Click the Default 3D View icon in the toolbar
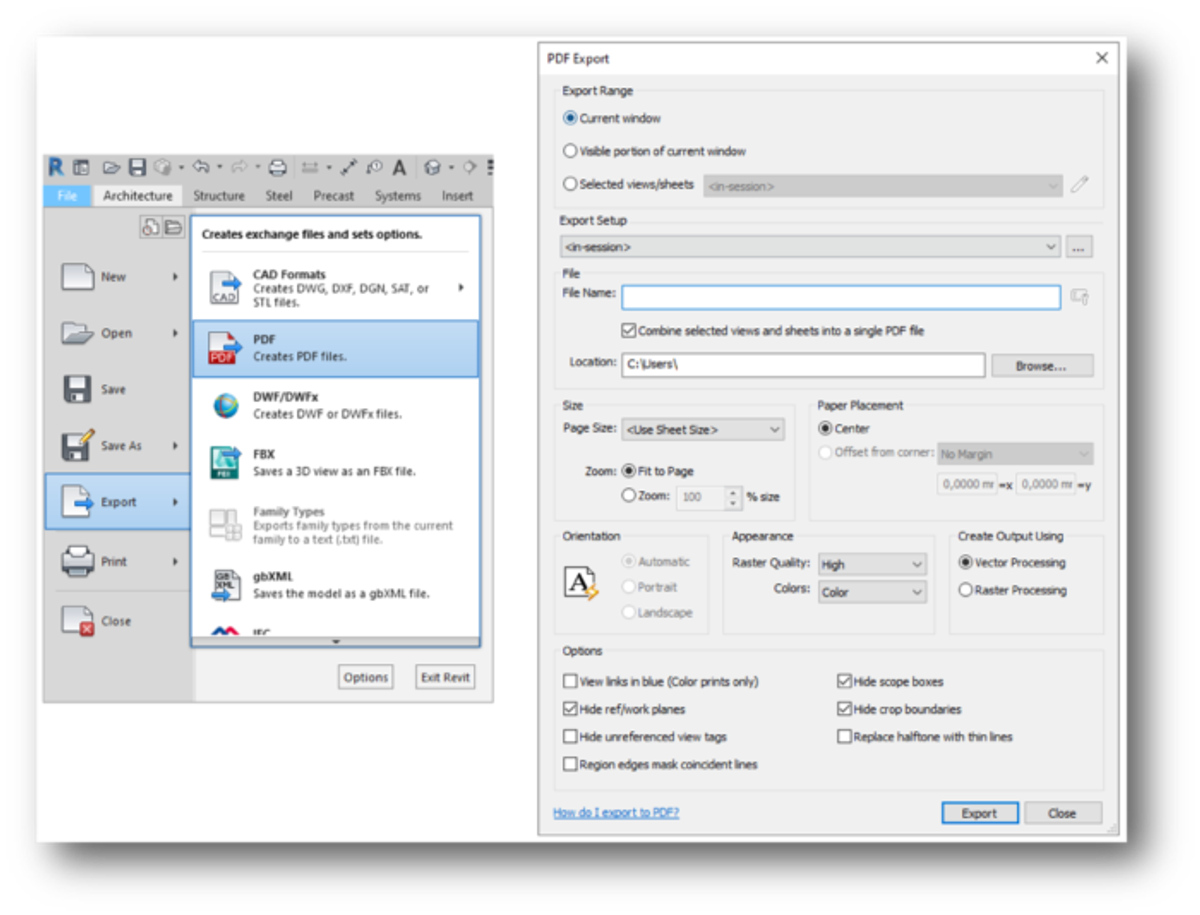This screenshot has height=915, width=1200. [x=432, y=168]
